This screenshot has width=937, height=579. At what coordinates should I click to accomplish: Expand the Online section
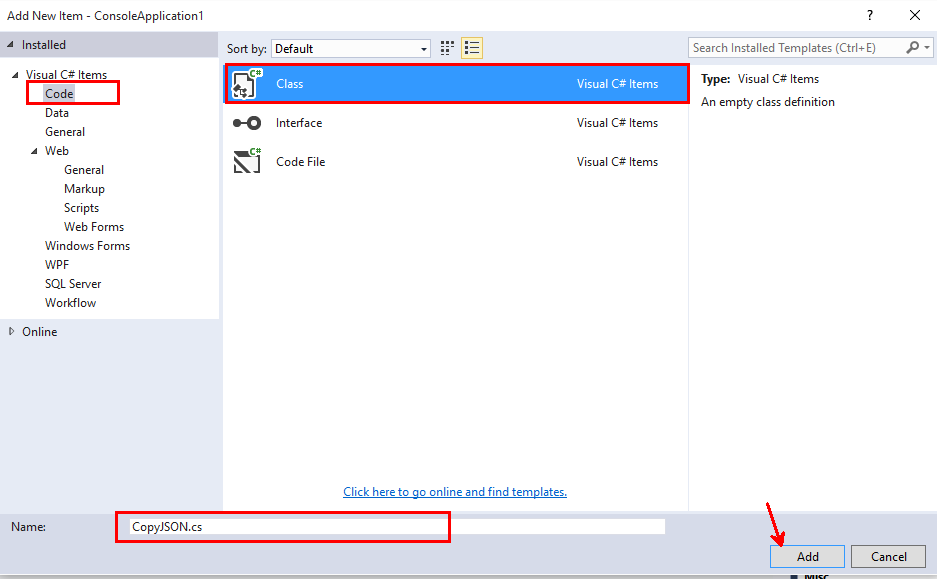coord(11,332)
